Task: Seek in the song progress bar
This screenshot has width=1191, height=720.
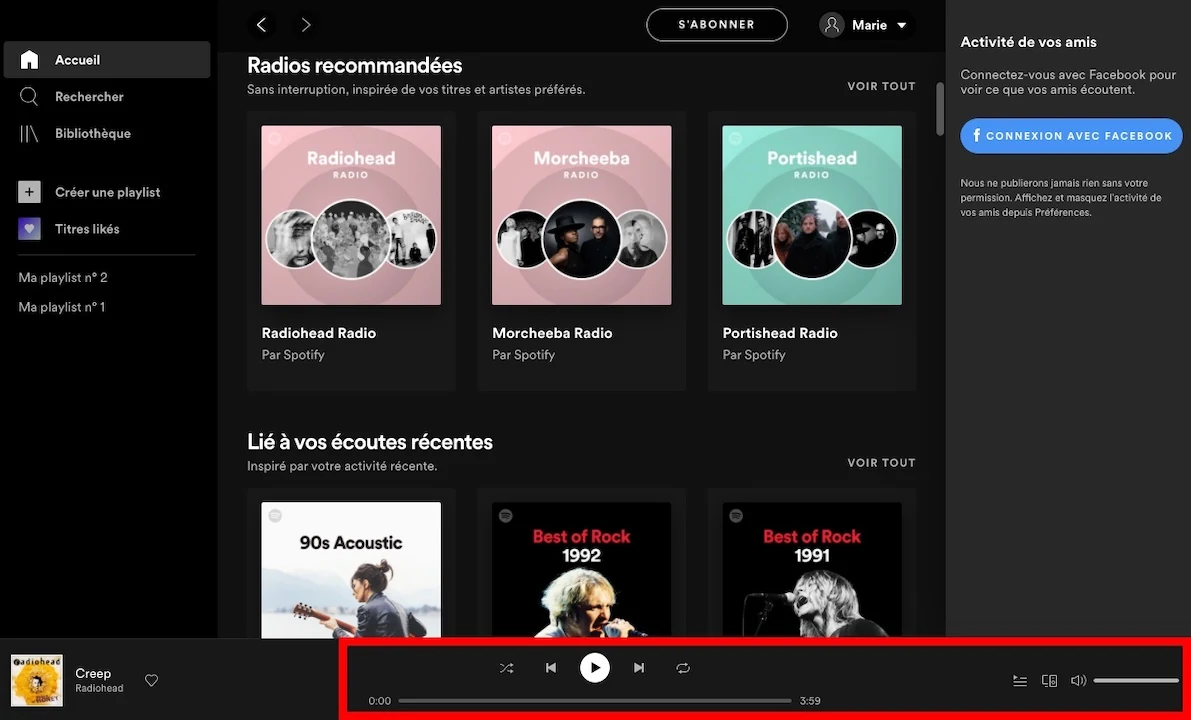Action: [x=595, y=701]
